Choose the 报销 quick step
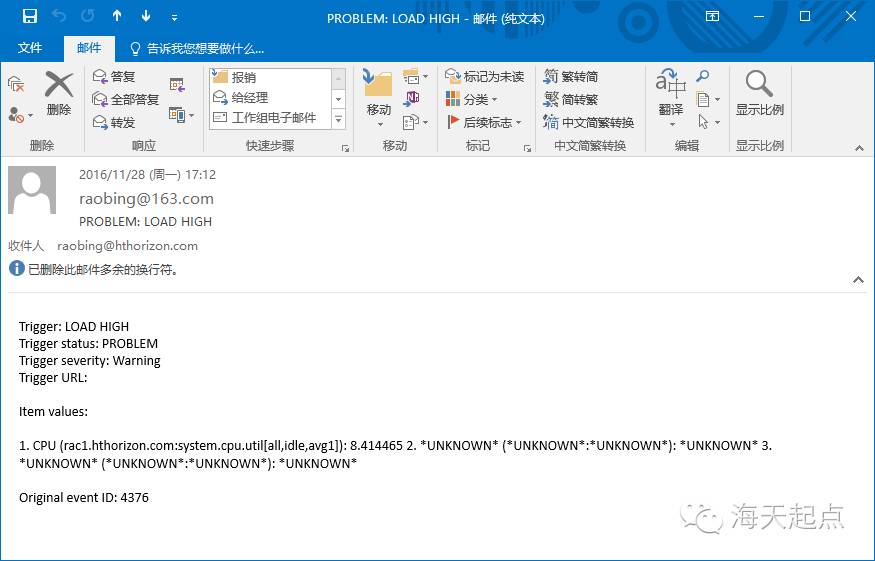 coord(271,77)
